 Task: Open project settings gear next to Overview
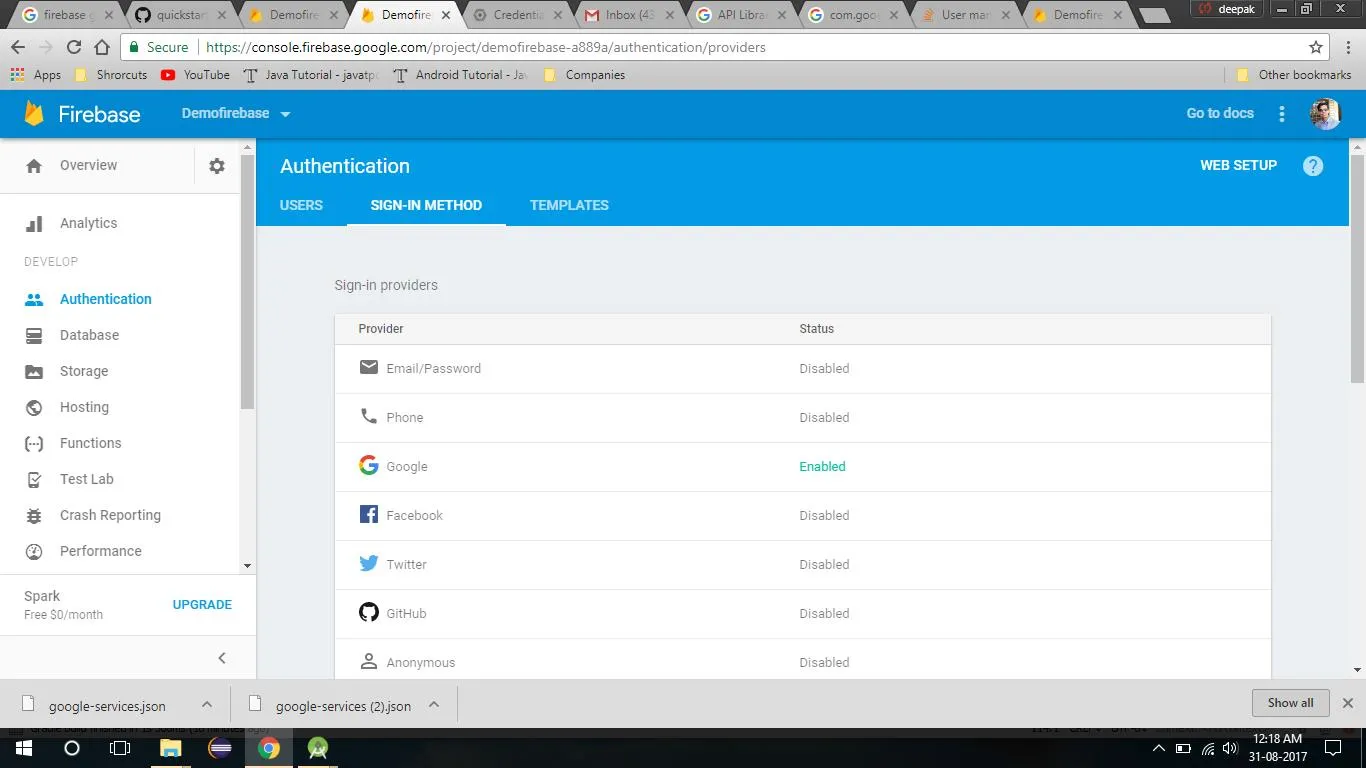[217, 166]
